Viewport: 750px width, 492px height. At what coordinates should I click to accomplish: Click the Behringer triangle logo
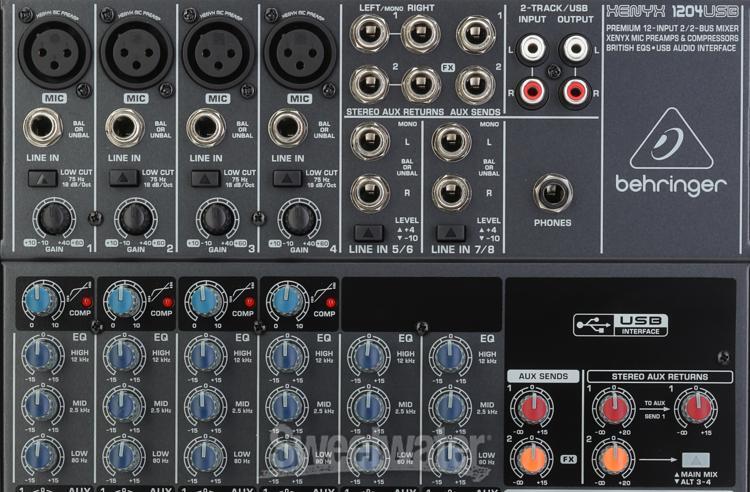(x=671, y=139)
